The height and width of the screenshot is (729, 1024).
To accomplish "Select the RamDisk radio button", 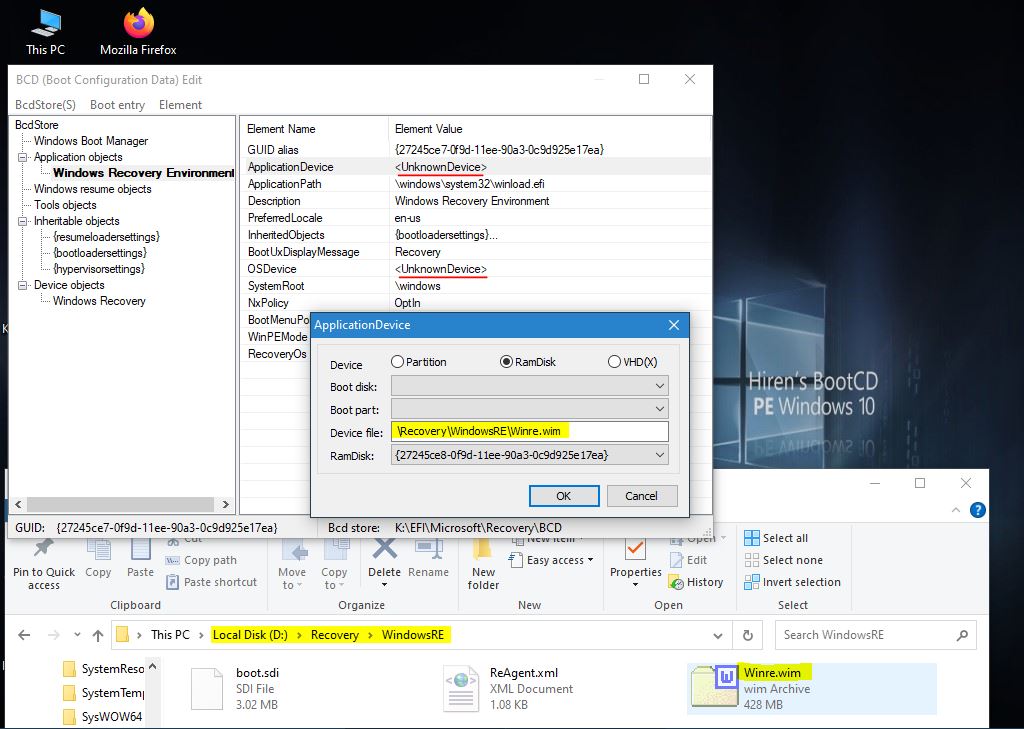I will click(x=507, y=362).
